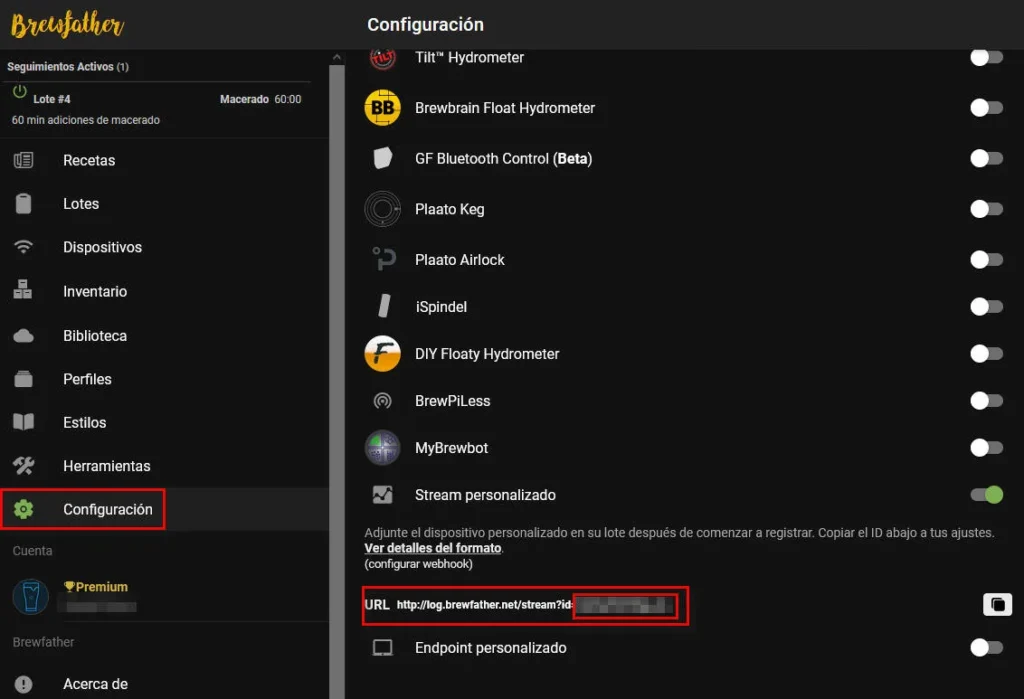Open the Estilos section

pyautogui.click(x=165, y=422)
